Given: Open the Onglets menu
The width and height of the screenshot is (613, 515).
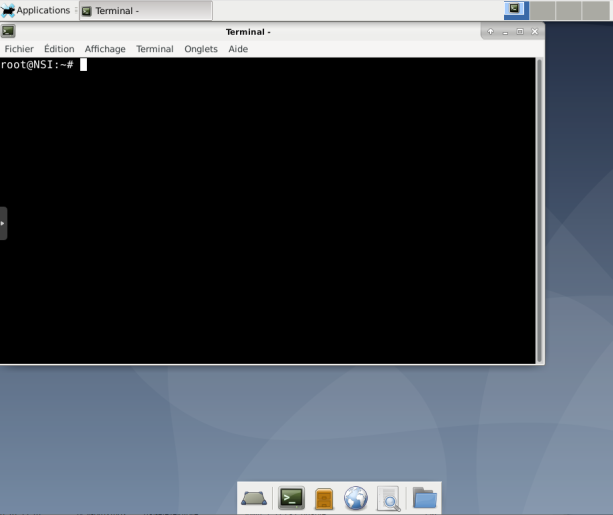Looking at the screenshot, I should pos(201,49).
